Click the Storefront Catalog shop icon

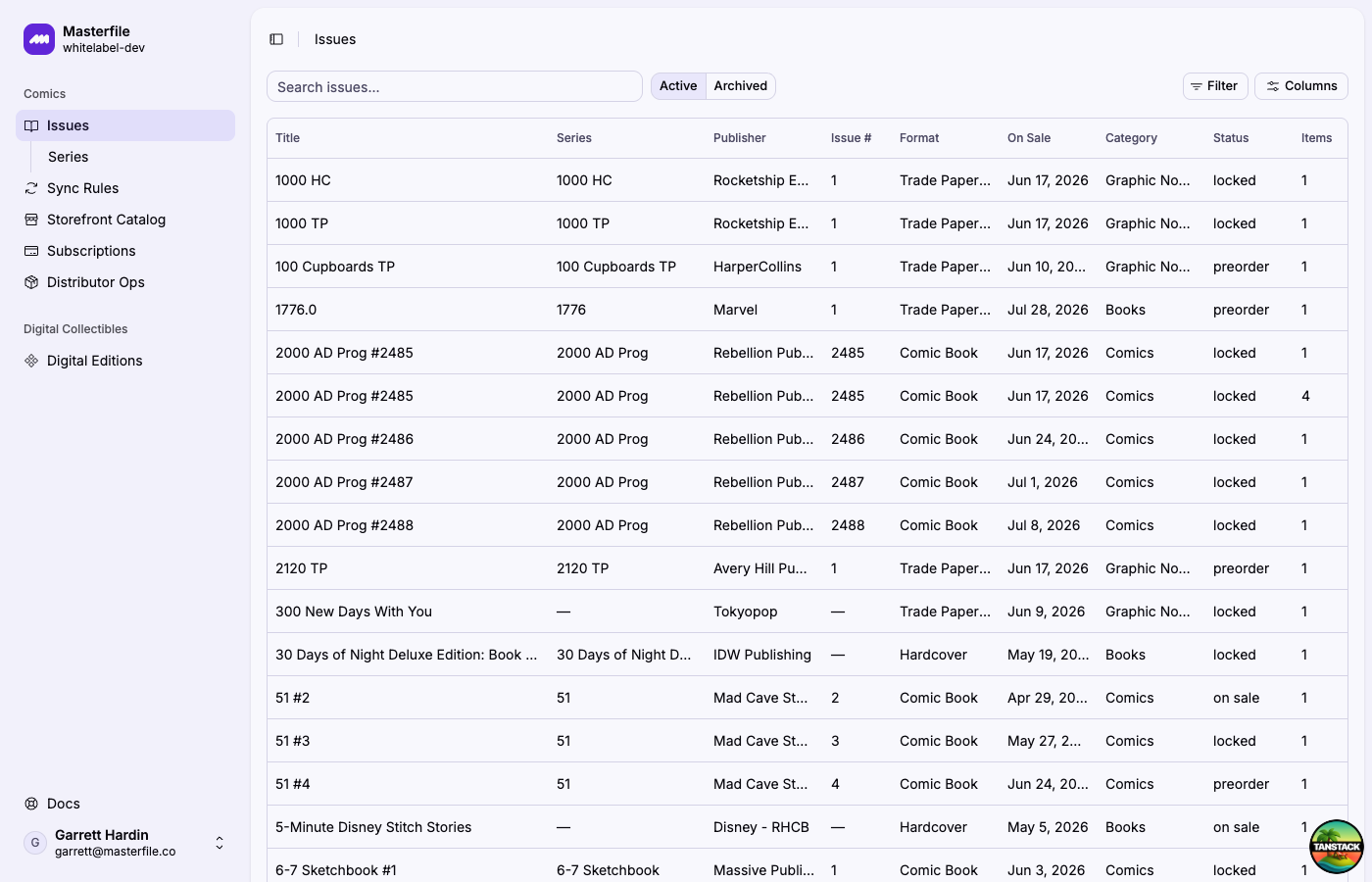[31, 220]
